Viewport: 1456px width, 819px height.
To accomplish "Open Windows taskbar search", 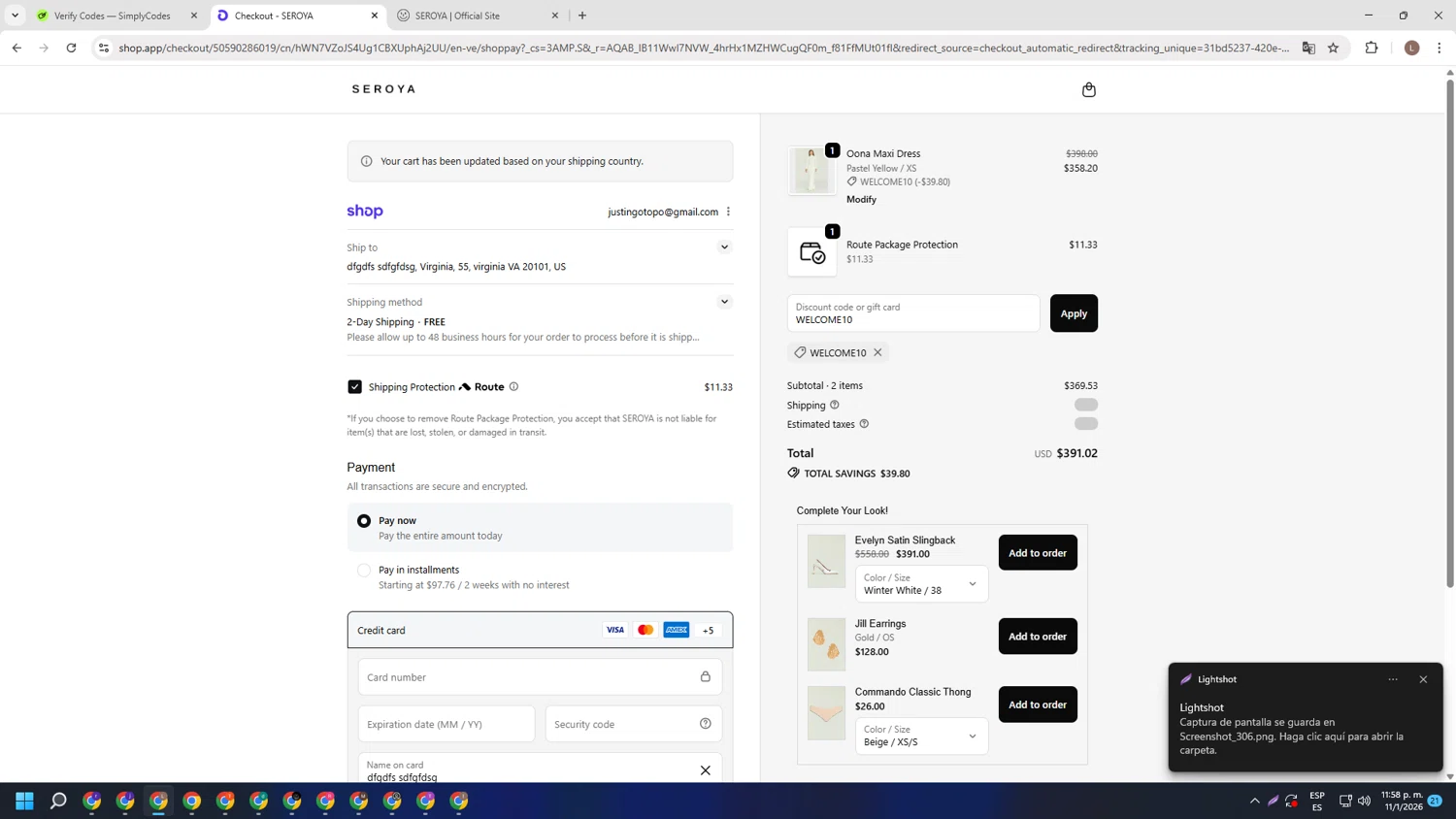I will [x=58, y=801].
